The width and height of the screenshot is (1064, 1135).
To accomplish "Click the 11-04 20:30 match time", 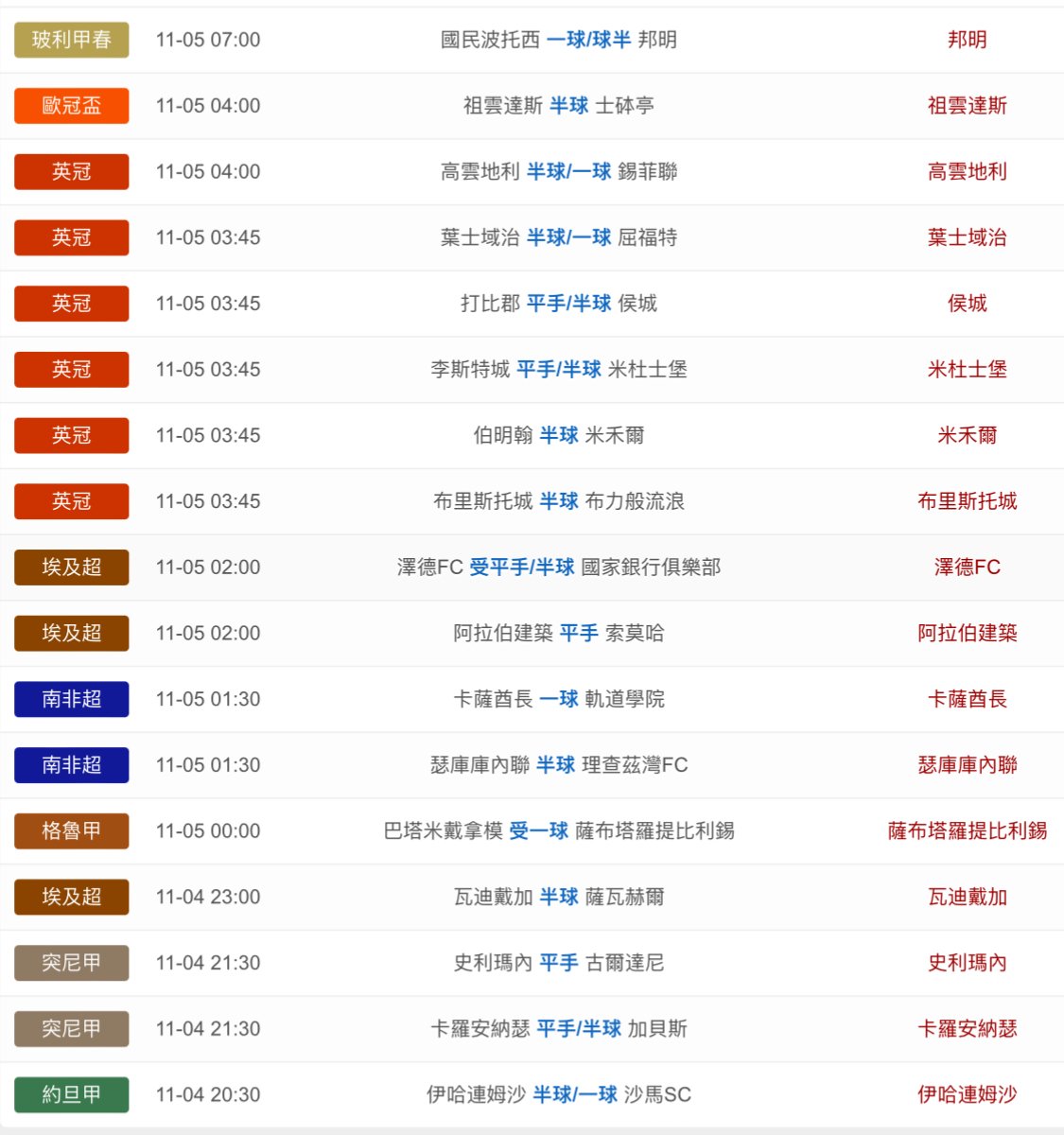I will click(208, 1095).
